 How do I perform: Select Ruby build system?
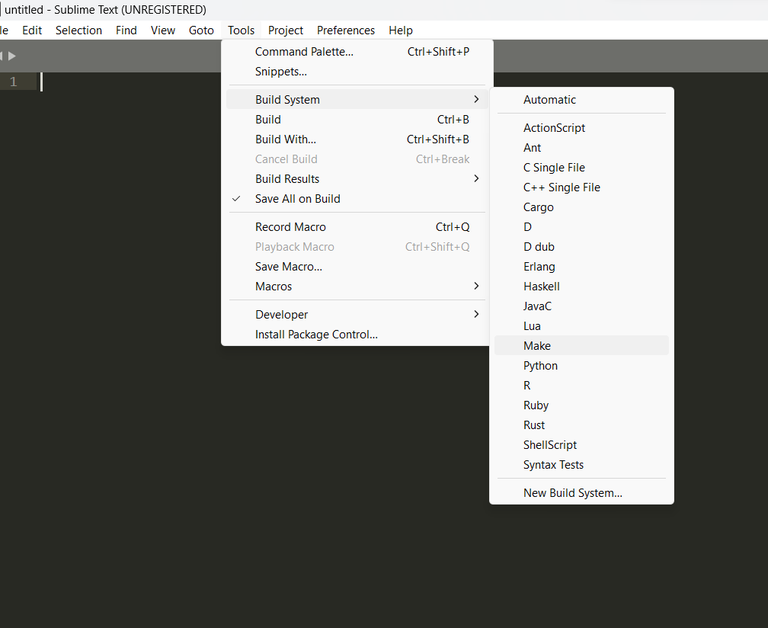pyautogui.click(x=581, y=405)
